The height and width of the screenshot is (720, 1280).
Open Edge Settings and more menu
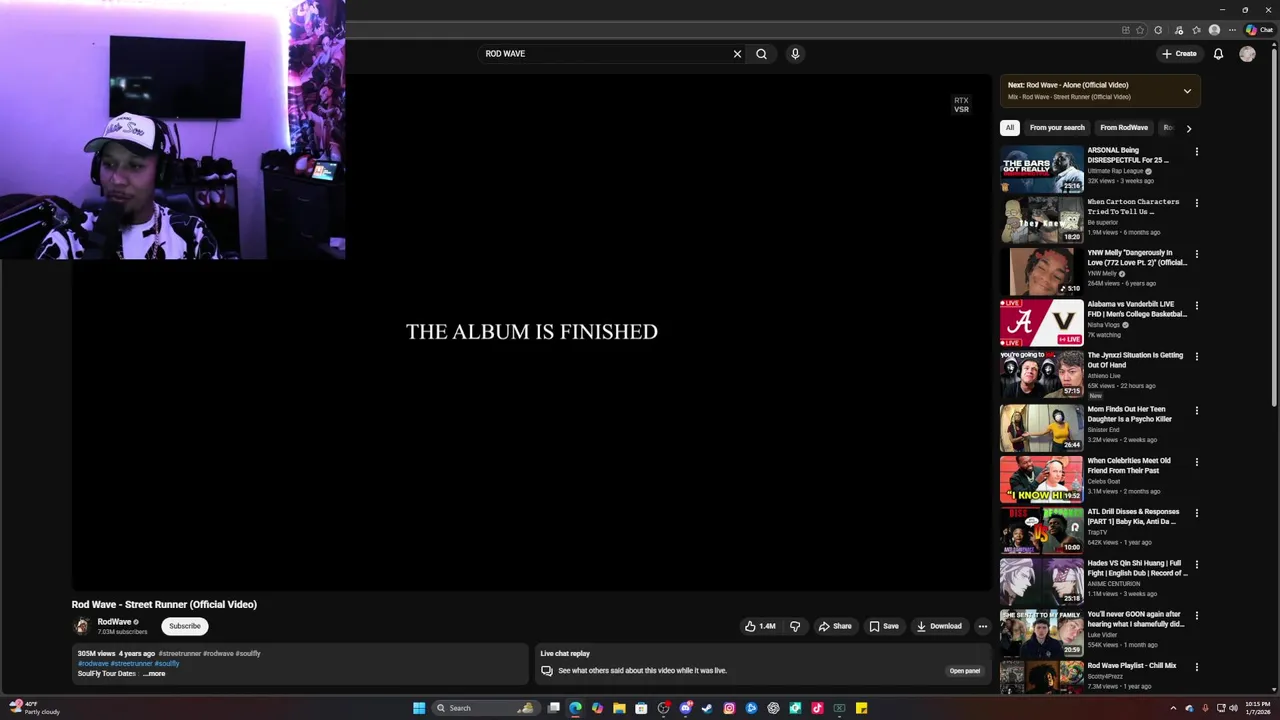[x=1232, y=30]
